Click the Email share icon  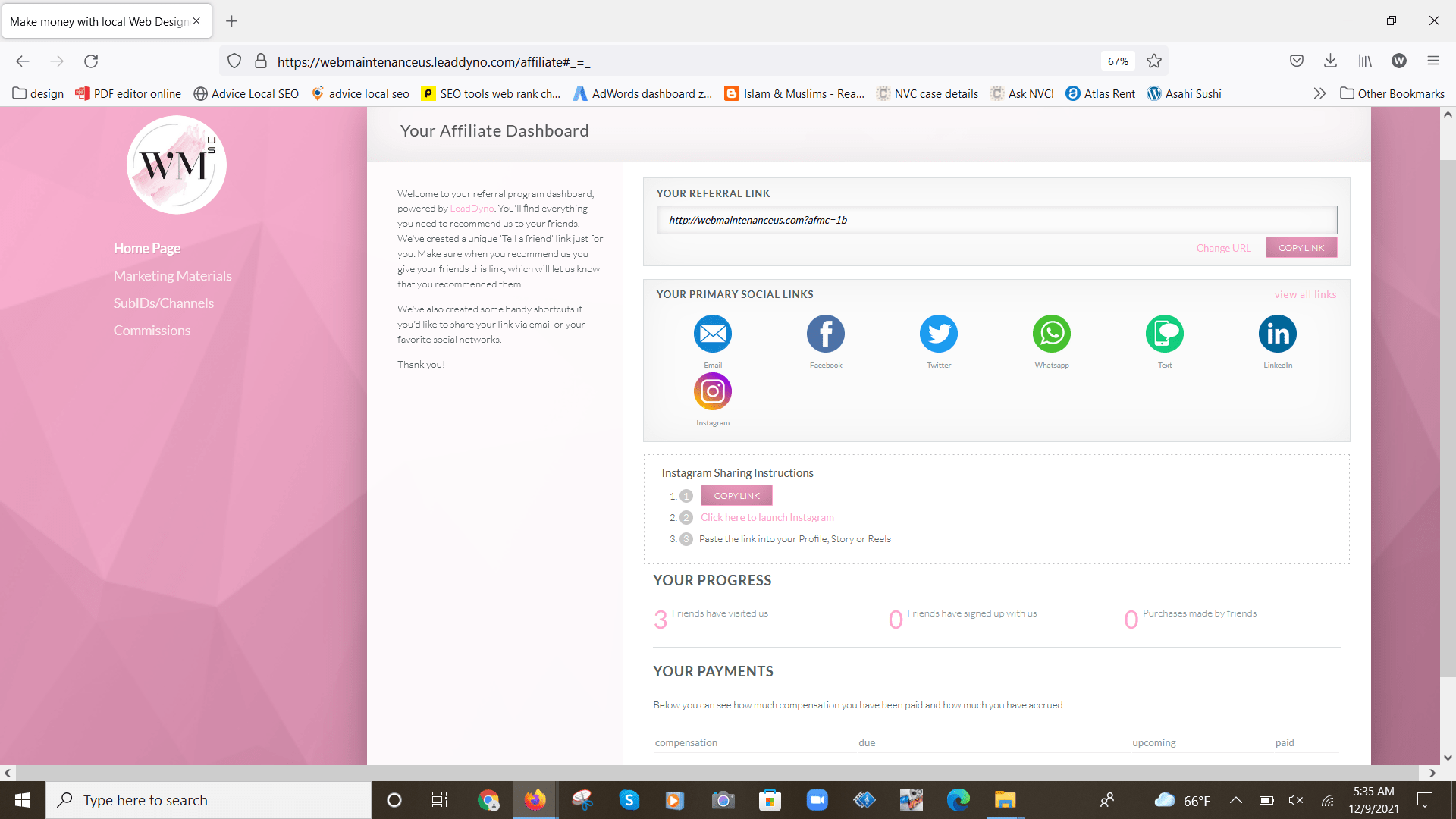pyautogui.click(x=713, y=334)
